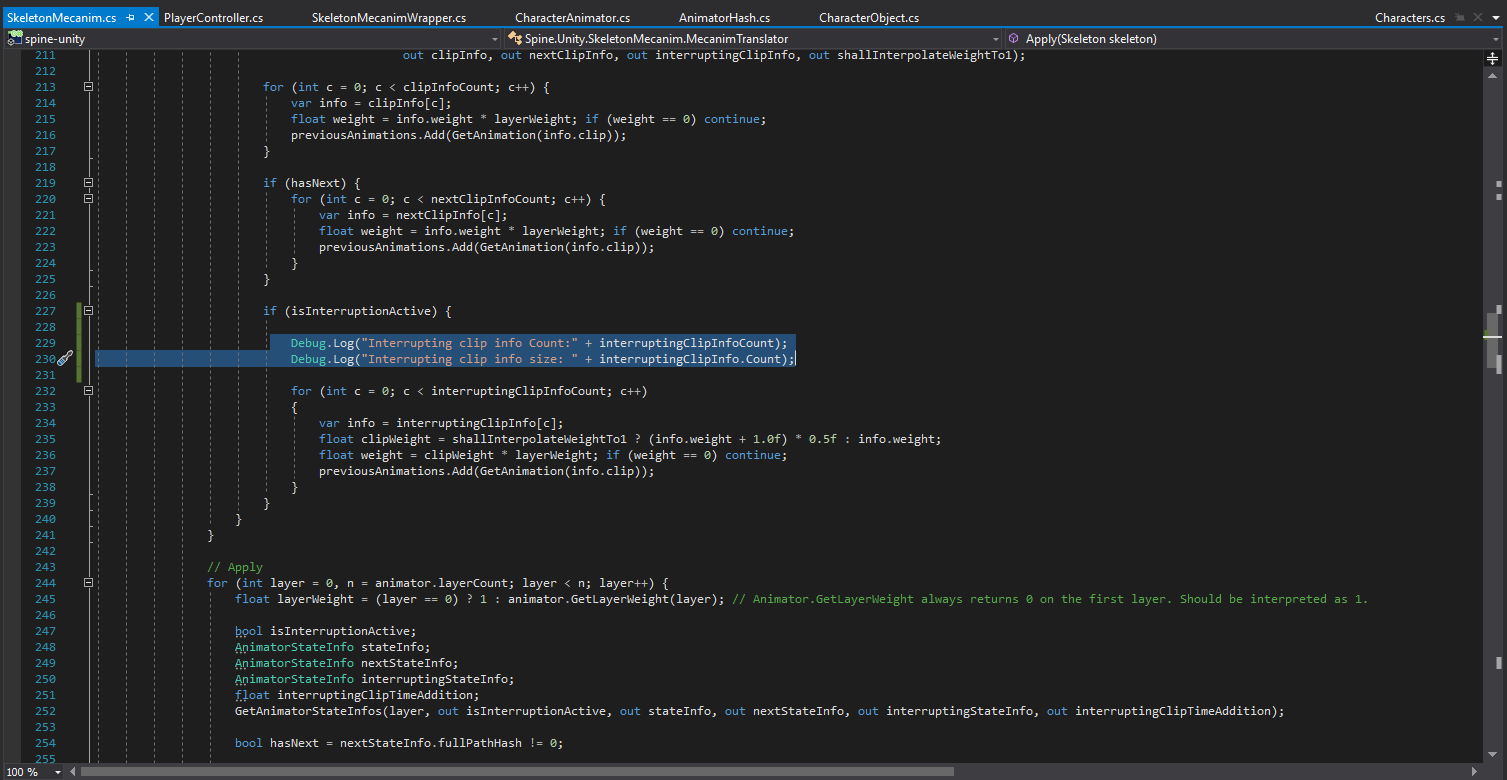This screenshot has width=1507, height=780.
Task: Toggle folding of the interrupting clip loop at 232
Action: (87, 390)
